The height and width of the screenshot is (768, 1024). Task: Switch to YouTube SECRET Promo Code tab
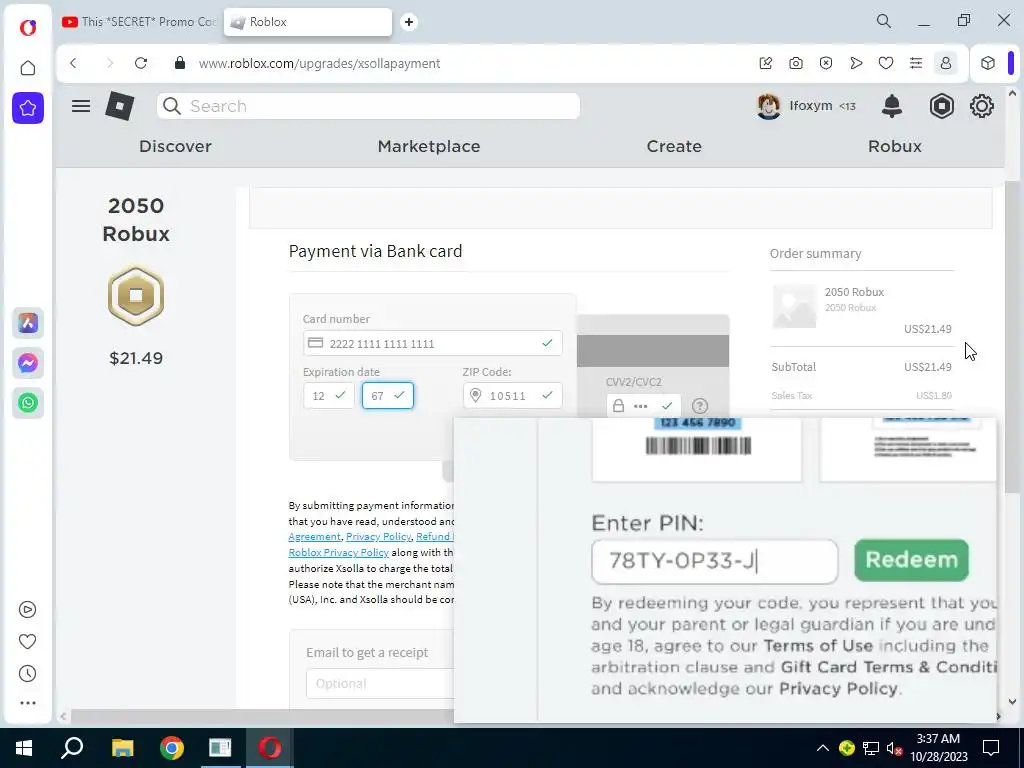tap(139, 22)
